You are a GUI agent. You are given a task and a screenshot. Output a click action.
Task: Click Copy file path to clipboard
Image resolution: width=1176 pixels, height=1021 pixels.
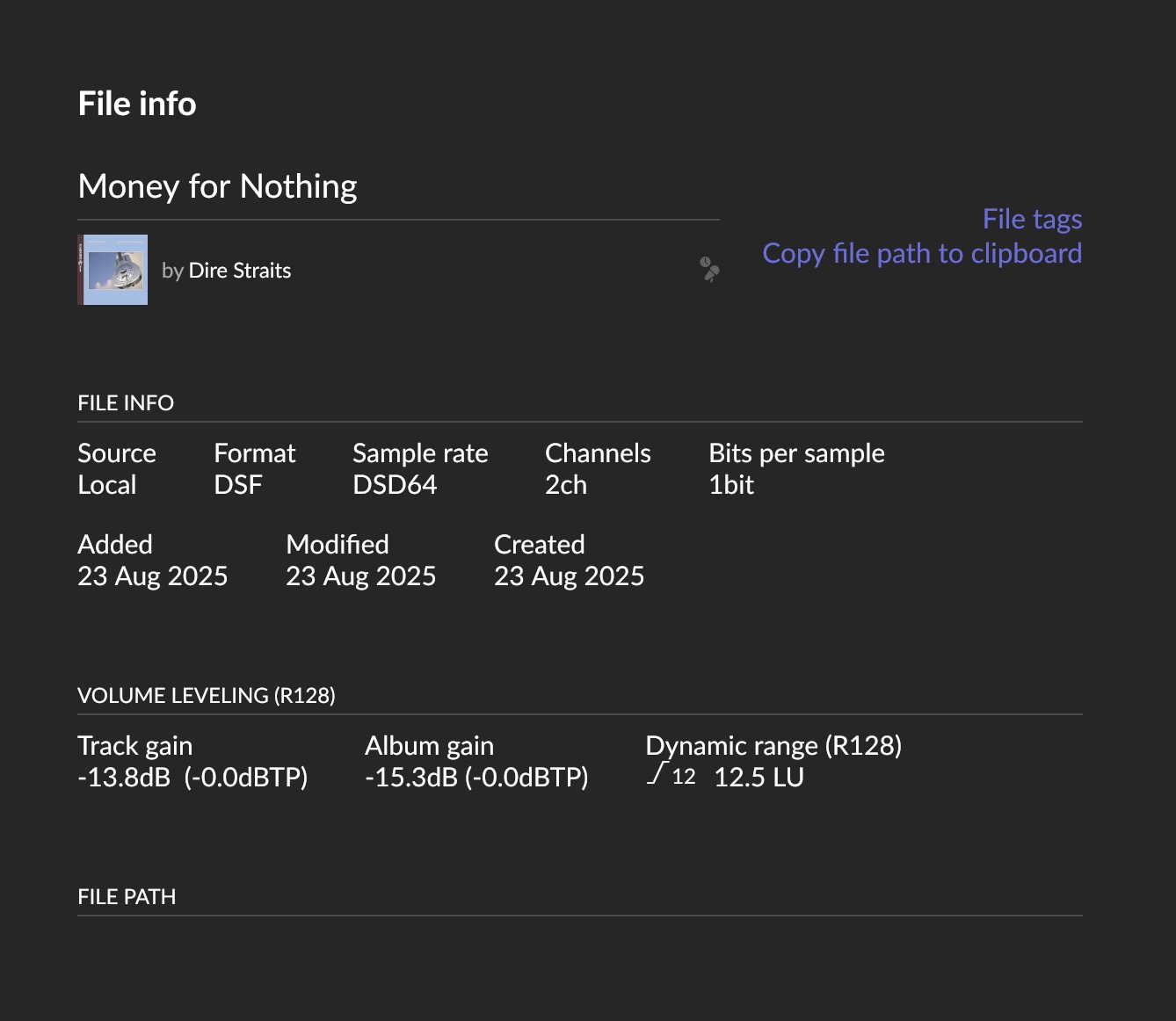(x=922, y=253)
